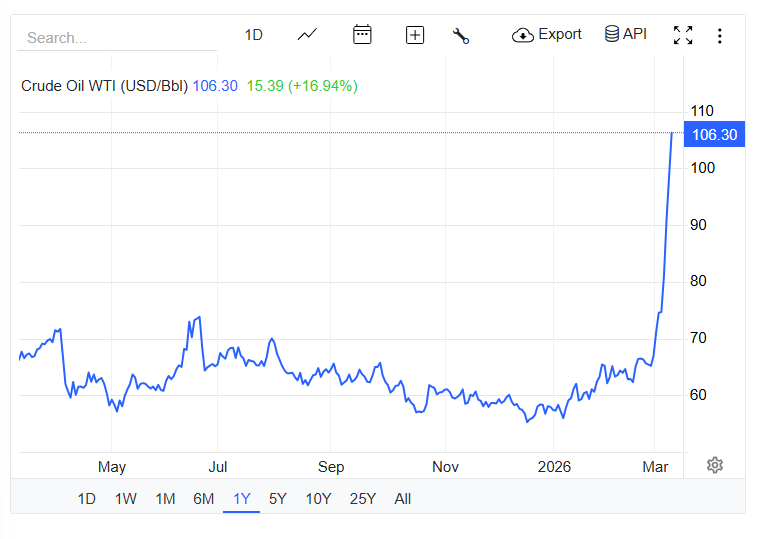The width and height of the screenshot is (767, 539).
Task: Toggle fullscreen with the expand arrows icon
Action: click(x=683, y=35)
